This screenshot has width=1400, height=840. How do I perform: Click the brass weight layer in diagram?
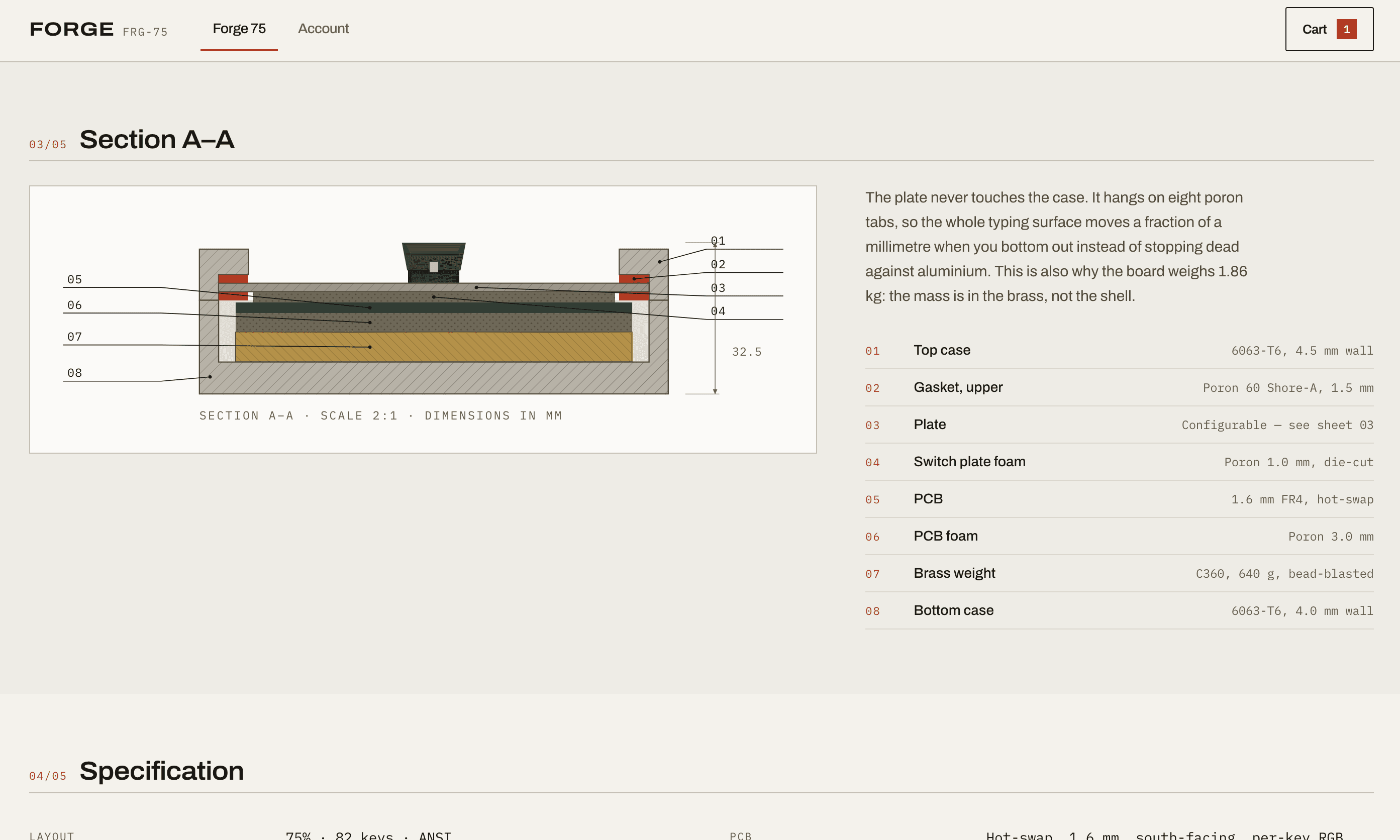coord(434,347)
